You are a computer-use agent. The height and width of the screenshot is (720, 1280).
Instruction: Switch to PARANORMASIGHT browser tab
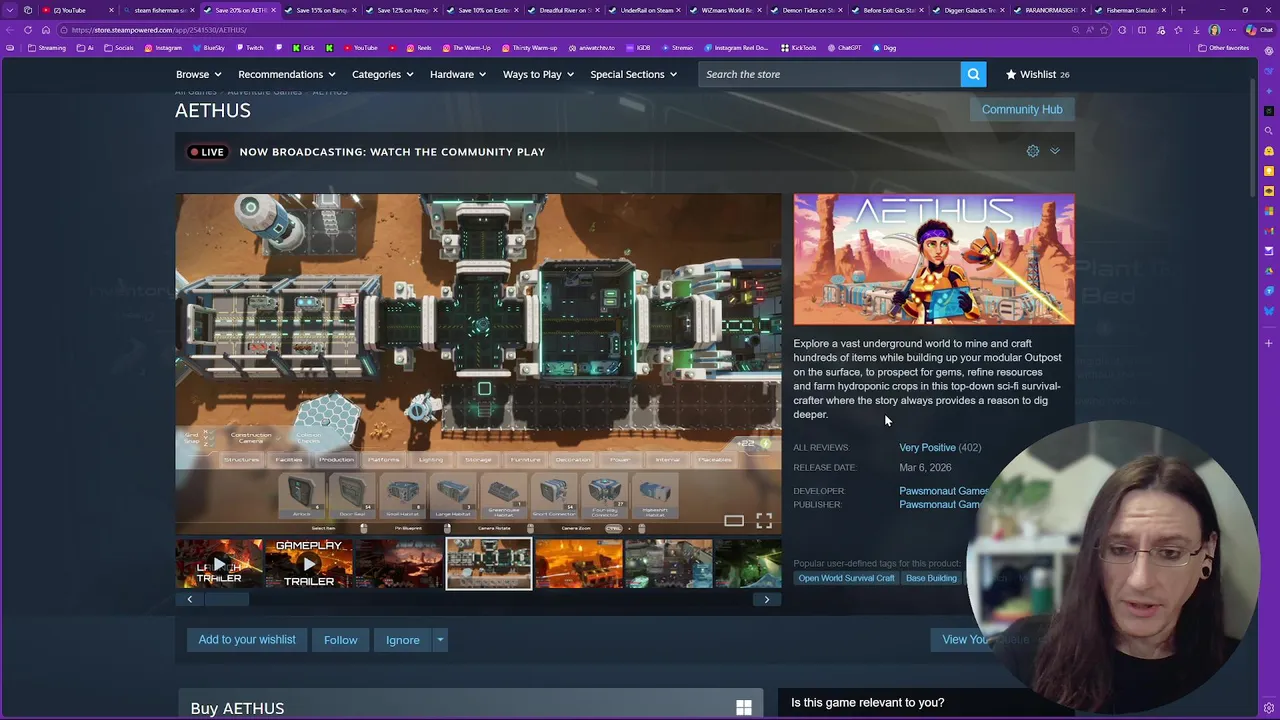coord(1048,10)
